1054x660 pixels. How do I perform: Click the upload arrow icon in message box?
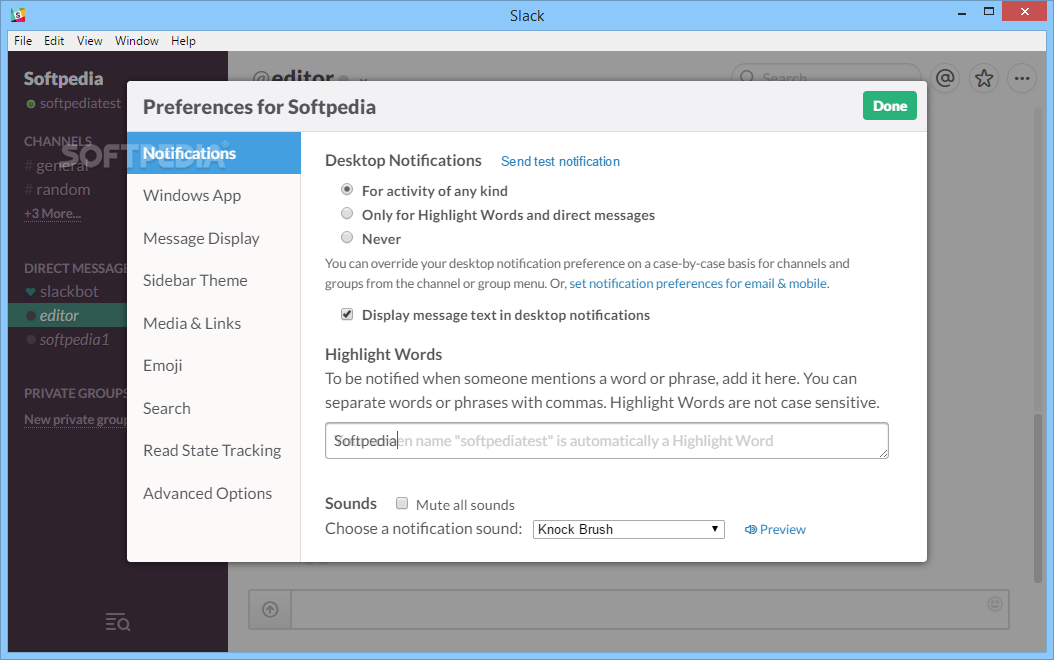(270, 610)
